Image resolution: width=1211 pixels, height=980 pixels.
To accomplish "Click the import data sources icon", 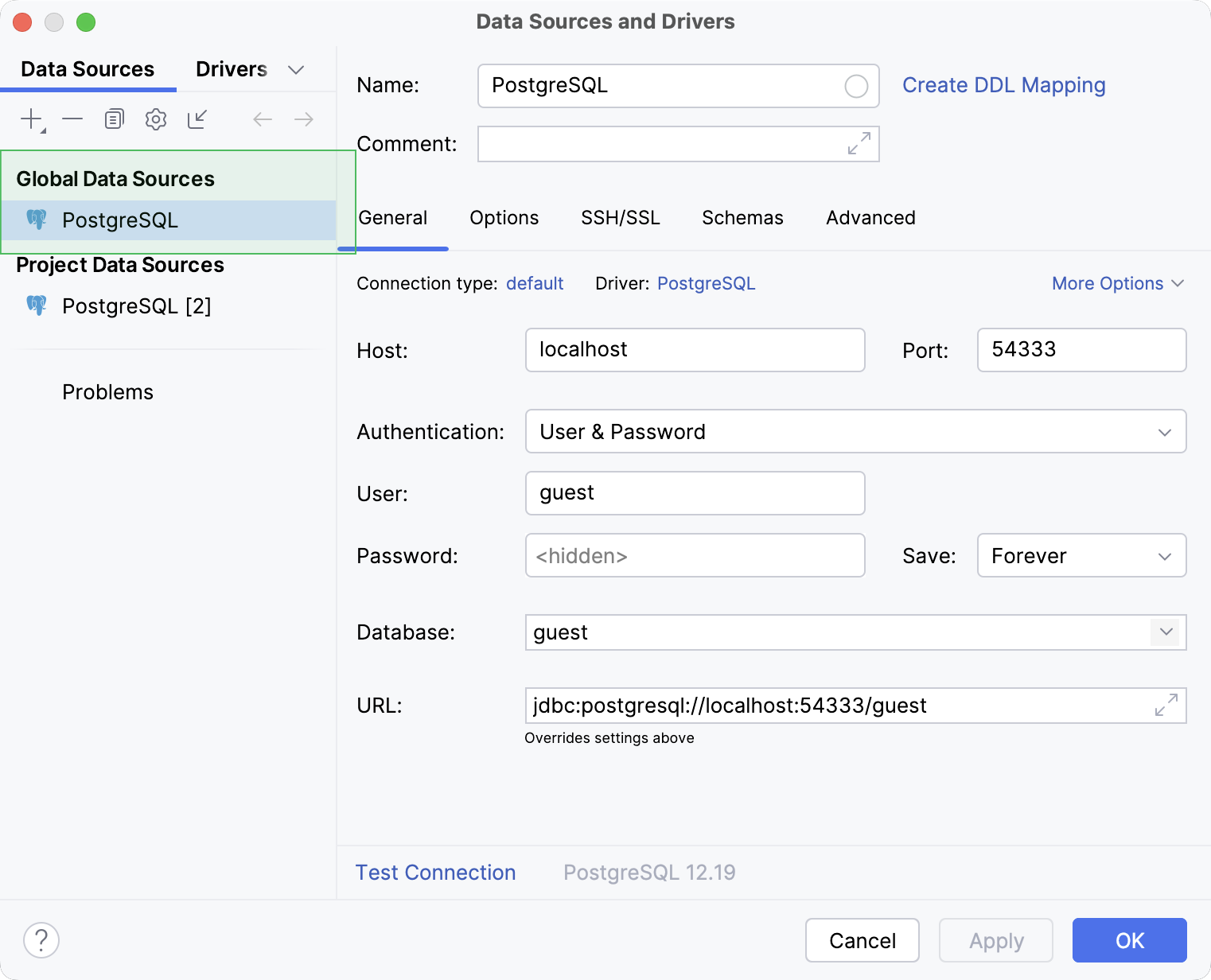I will (197, 119).
